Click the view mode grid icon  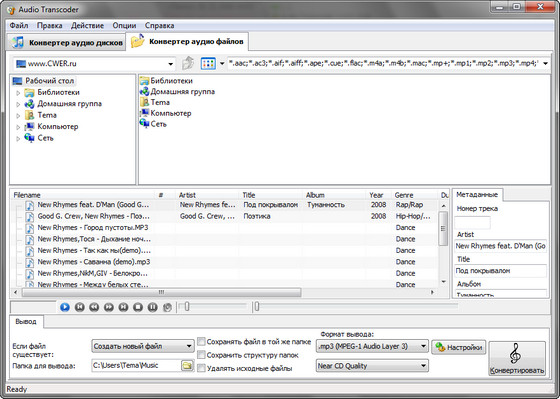(x=208, y=64)
